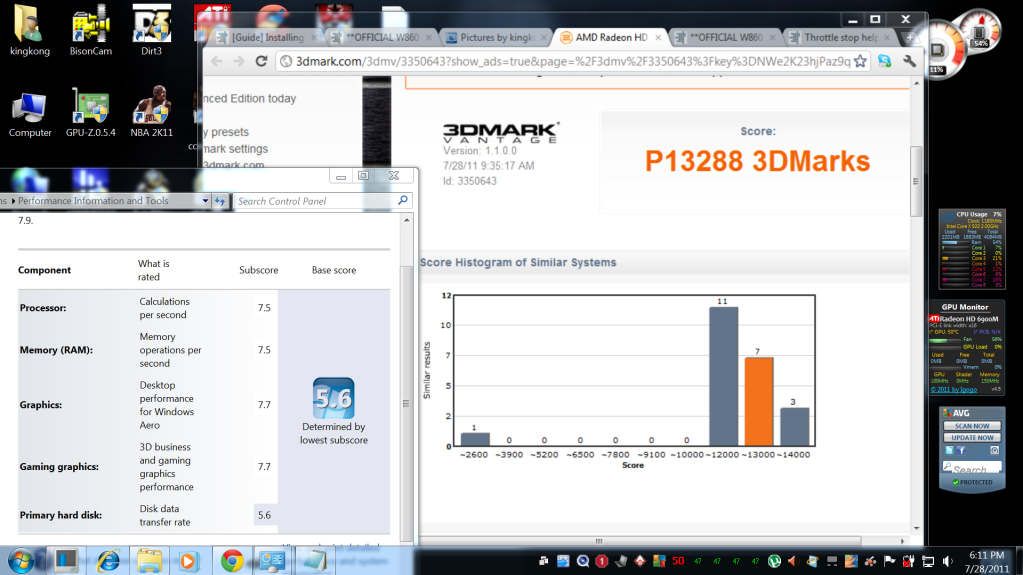Click the Gaming graphics row label
This screenshot has height=575, width=1023.
pyautogui.click(x=59, y=467)
